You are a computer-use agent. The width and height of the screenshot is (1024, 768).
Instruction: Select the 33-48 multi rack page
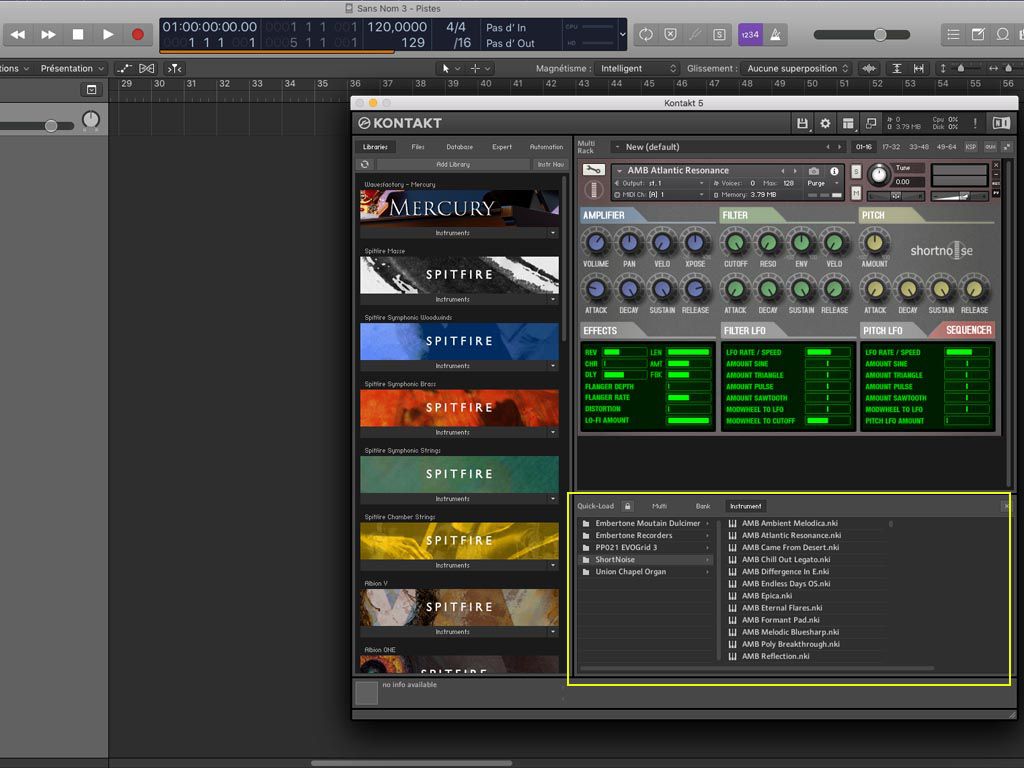(918, 147)
